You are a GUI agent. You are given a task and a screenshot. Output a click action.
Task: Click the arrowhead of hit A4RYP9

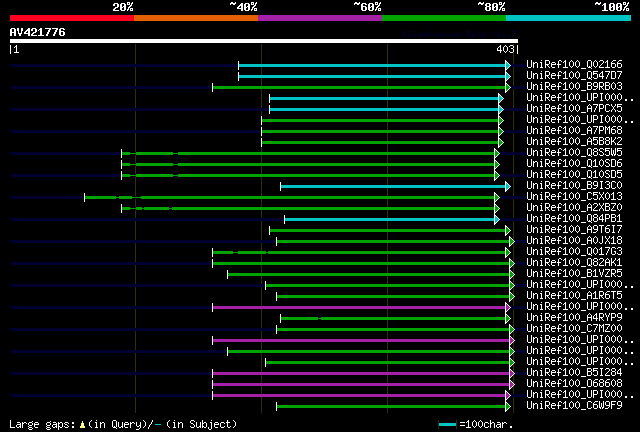click(x=508, y=318)
